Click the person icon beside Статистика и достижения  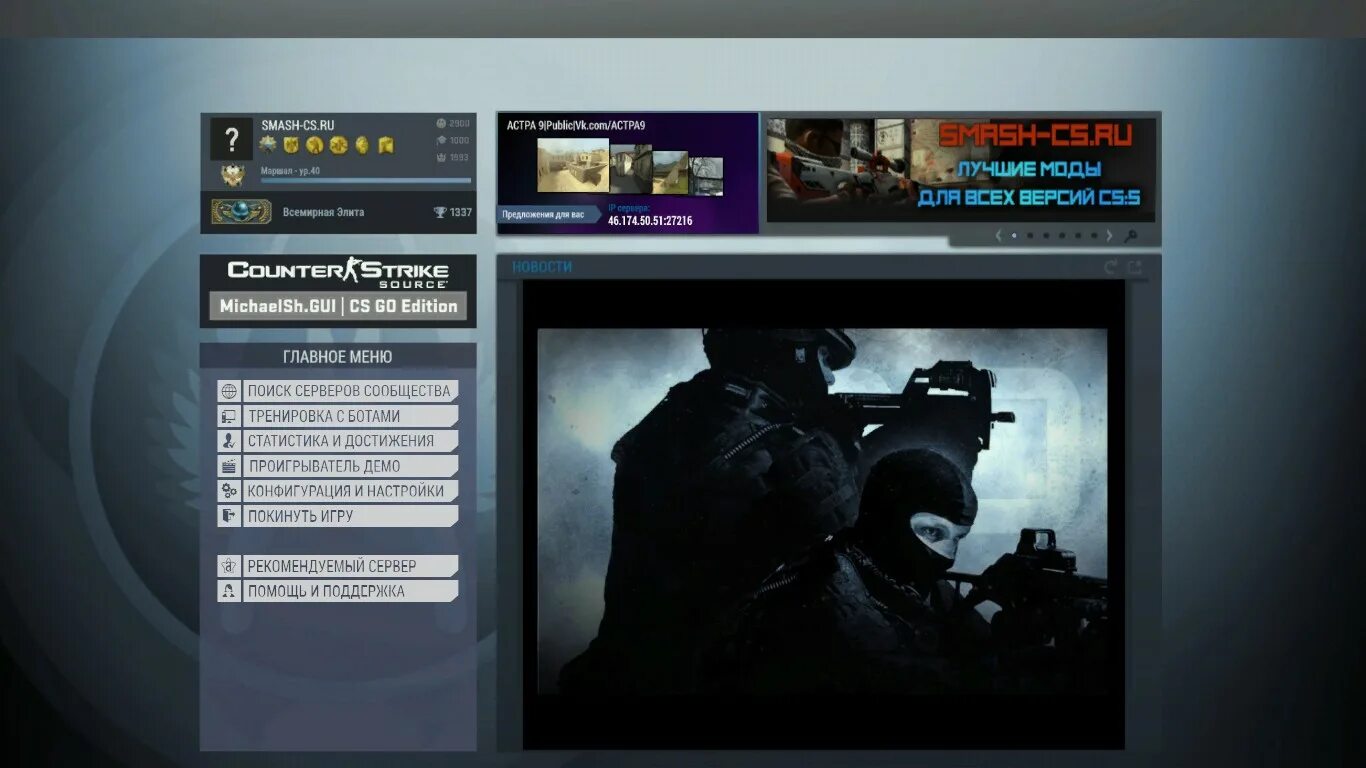229,441
